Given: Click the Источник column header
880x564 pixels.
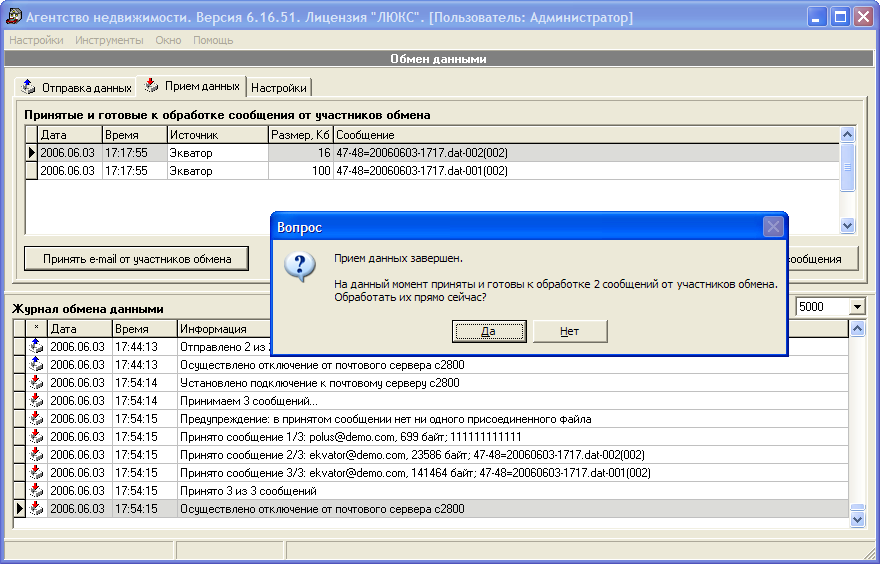Looking at the screenshot, I should tap(218, 135).
